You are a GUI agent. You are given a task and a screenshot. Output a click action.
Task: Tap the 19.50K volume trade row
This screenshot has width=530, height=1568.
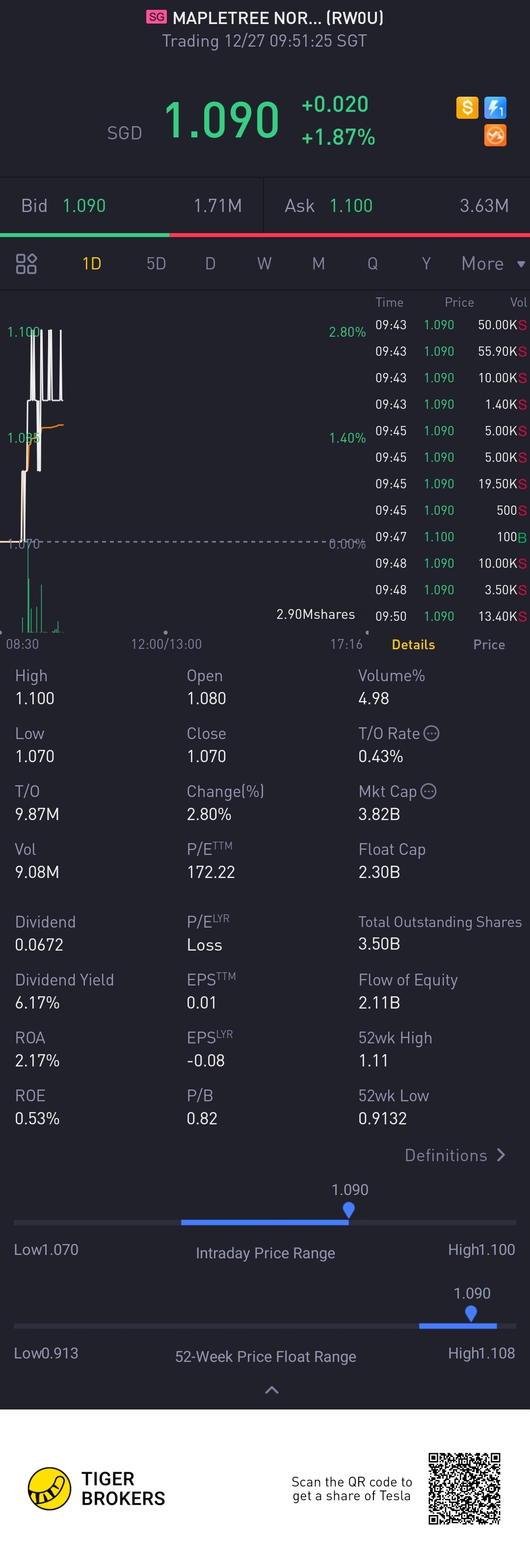point(450,484)
